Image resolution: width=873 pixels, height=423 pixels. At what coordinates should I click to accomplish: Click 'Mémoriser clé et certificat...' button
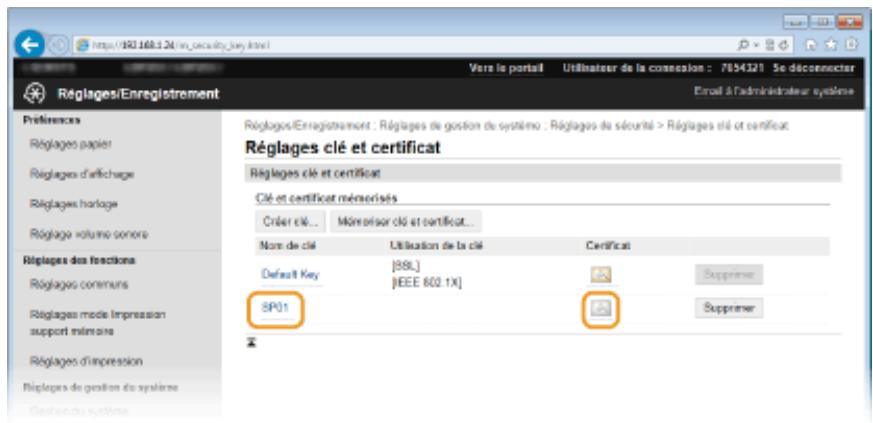coord(406,222)
